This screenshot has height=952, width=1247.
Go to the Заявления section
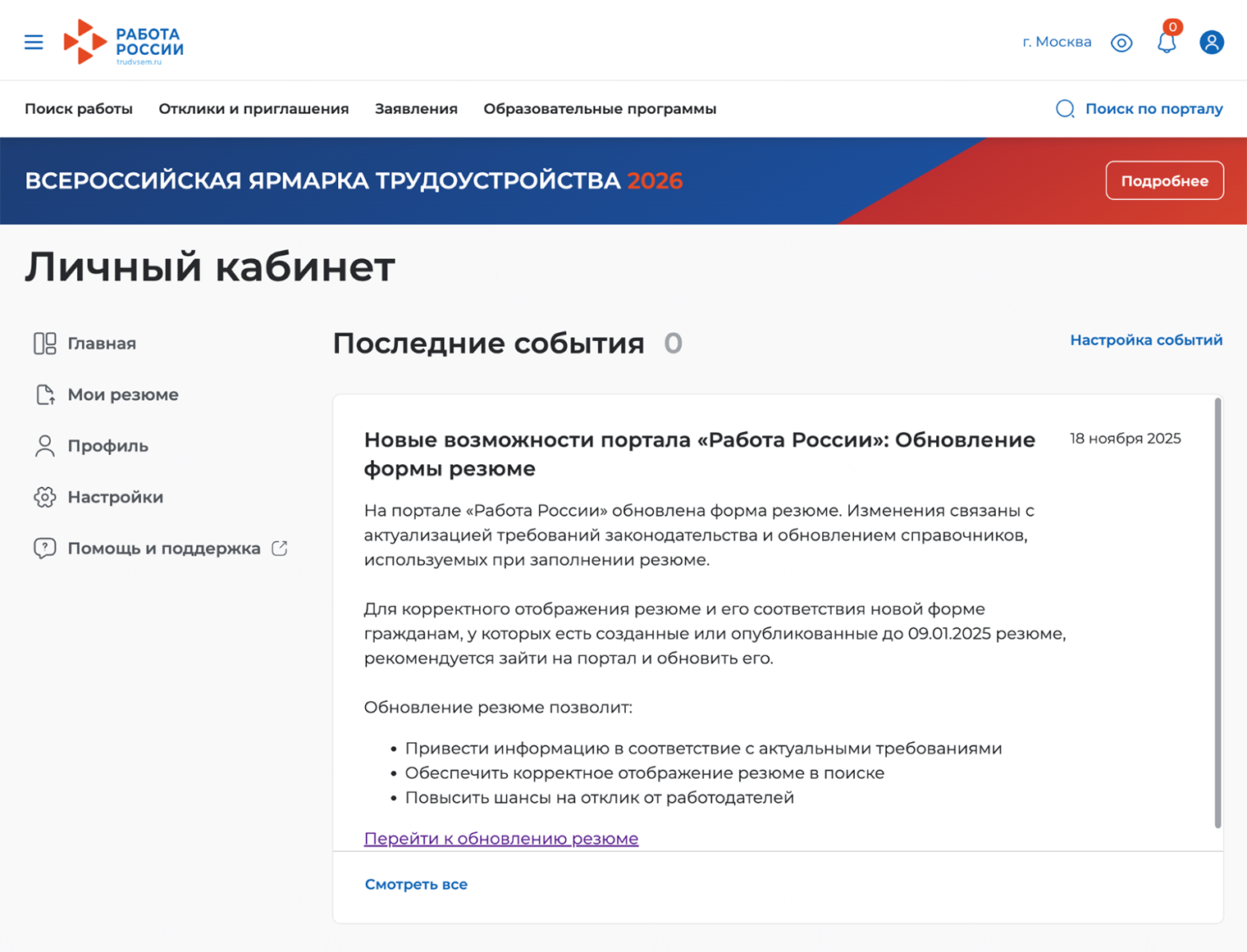[416, 109]
